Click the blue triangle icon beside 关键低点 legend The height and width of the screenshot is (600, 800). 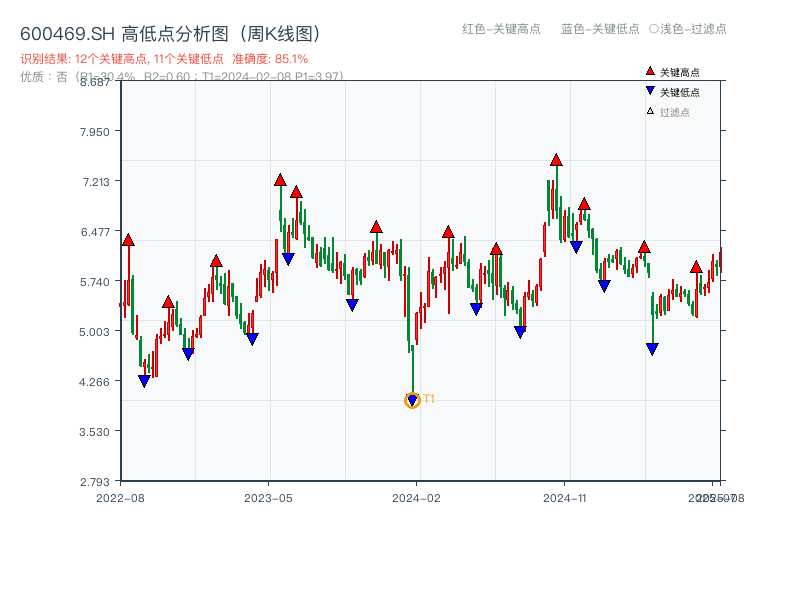click(650, 91)
